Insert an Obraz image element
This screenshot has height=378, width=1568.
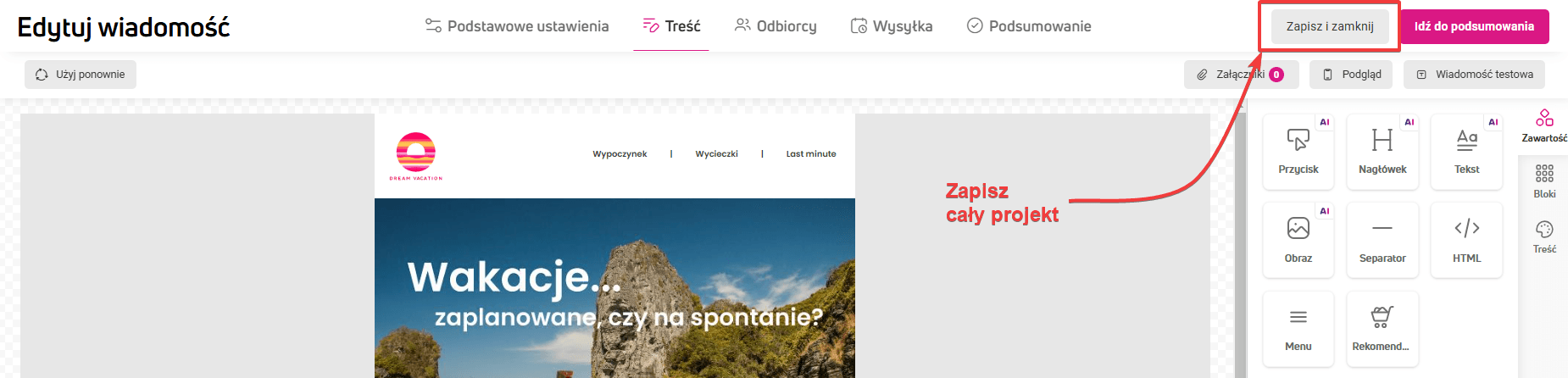(x=1298, y=241)
